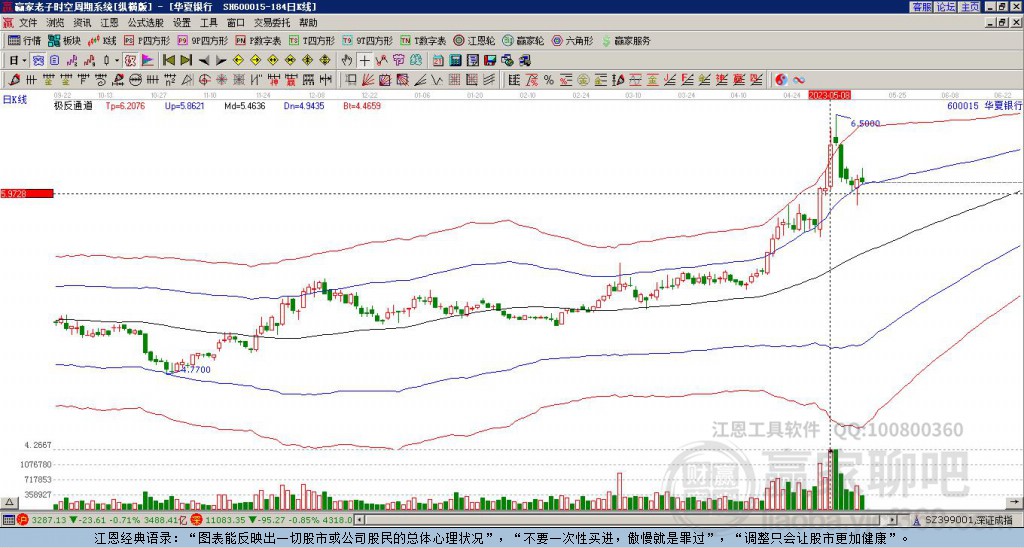Click the horizontal scrollbar track

coord(624,520)
